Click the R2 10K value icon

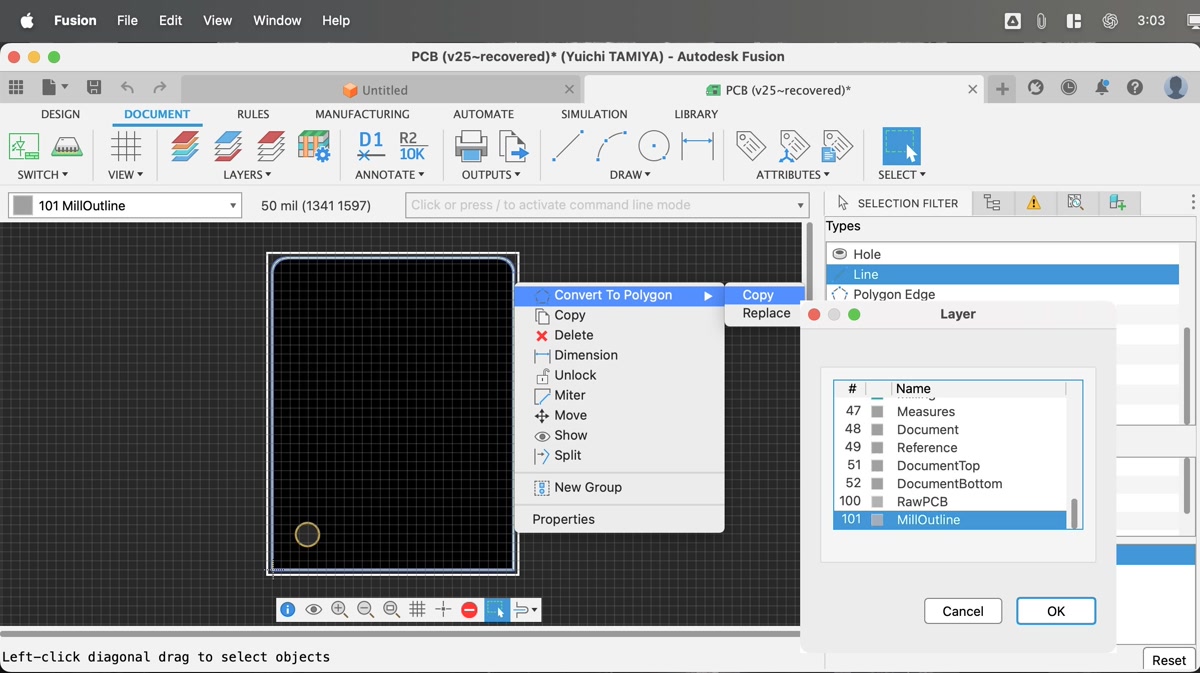click(x=412, y=147)
